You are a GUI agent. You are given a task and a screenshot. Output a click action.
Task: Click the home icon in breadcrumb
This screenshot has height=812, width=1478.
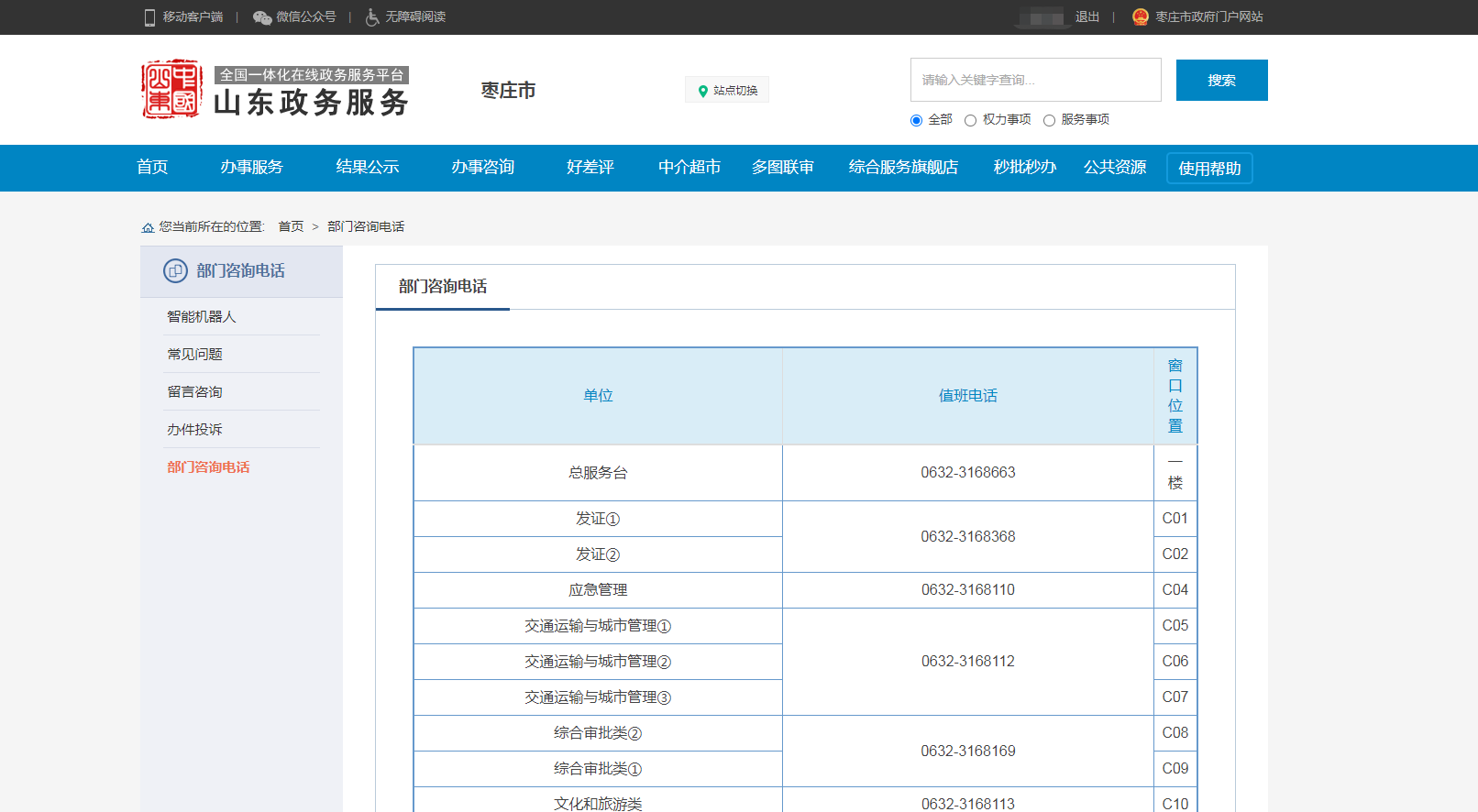pos(148,227)
